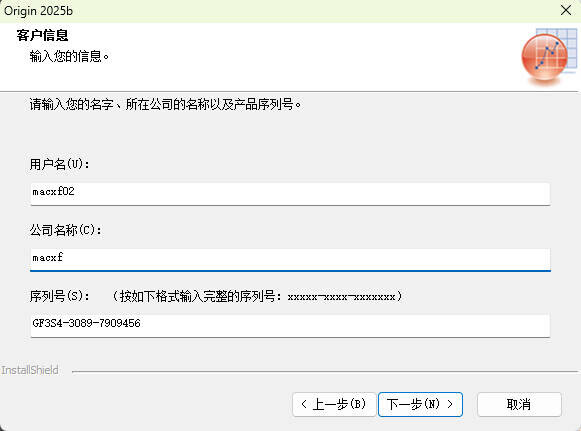This screenshot has height=431, width=581.
Task: Click the 输入您的信息 subtitle text
Action: coord(69,56)
